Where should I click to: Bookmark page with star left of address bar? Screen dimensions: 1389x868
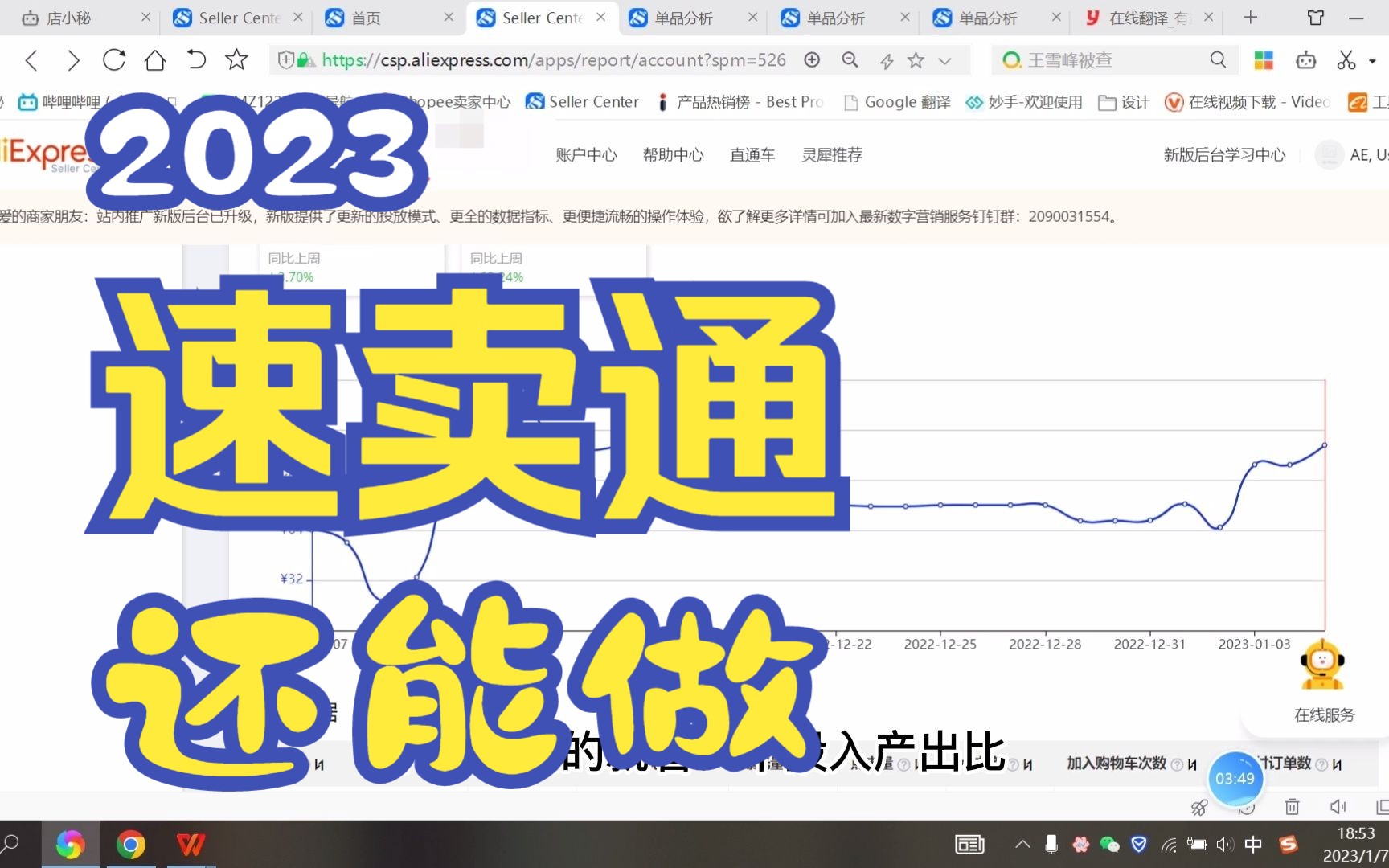(236, 59)
